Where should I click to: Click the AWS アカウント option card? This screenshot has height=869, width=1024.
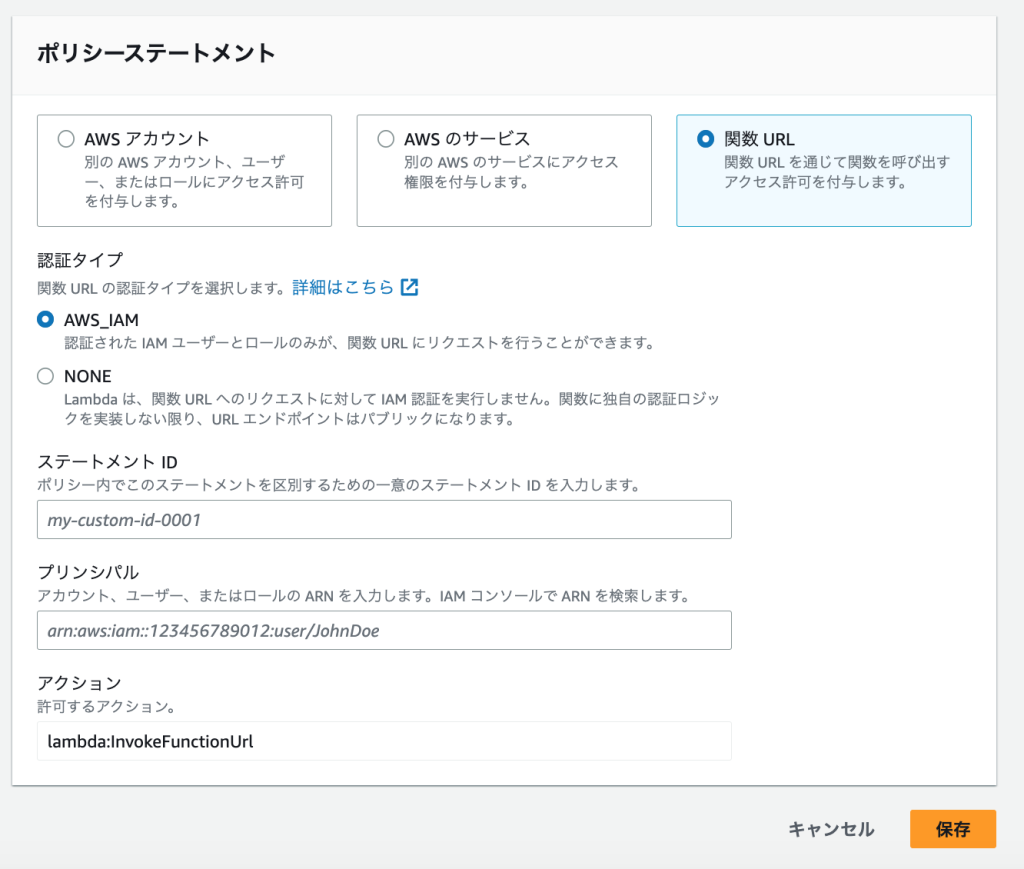184,170
